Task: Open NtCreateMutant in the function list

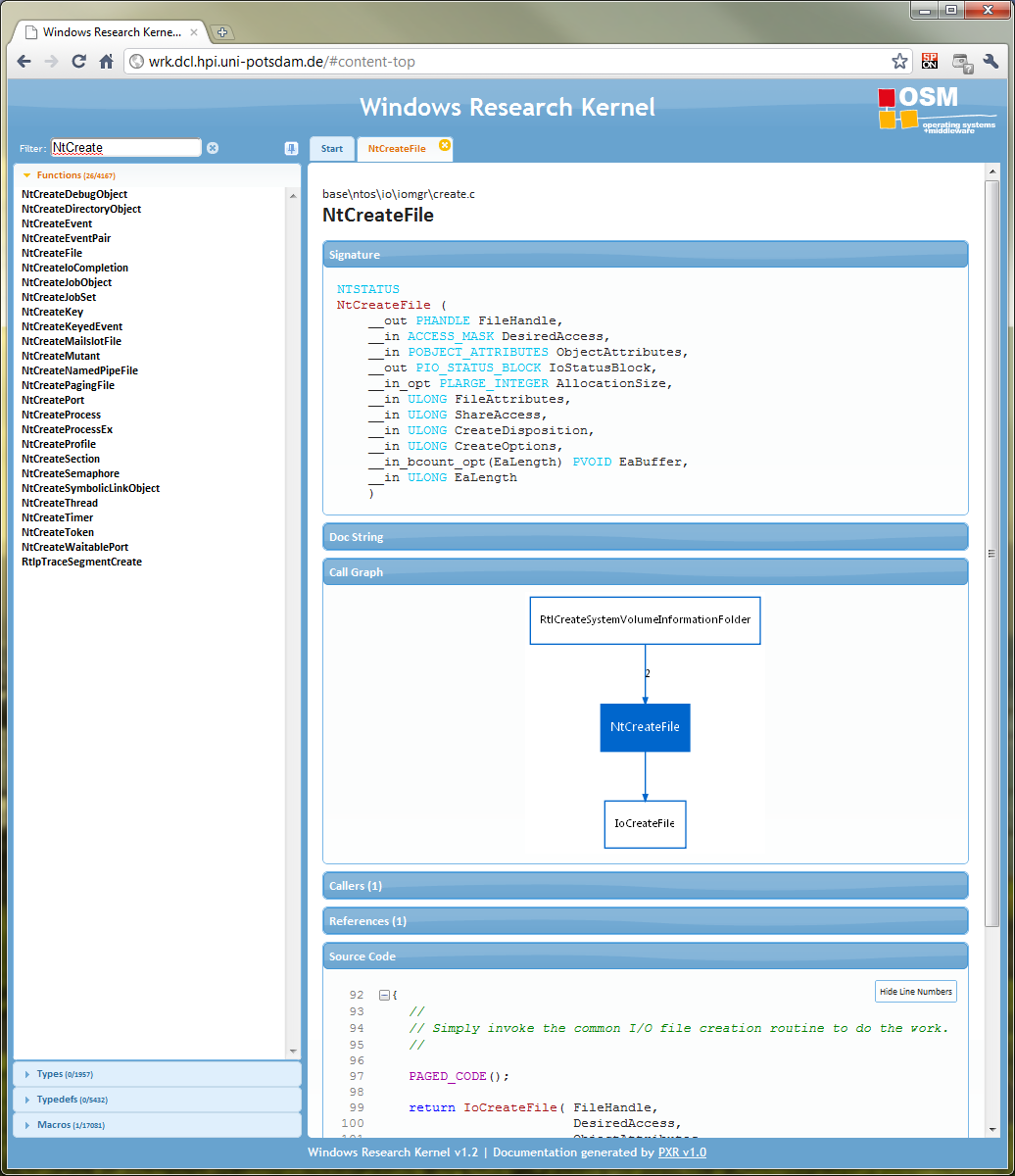Action: [61, 356]
